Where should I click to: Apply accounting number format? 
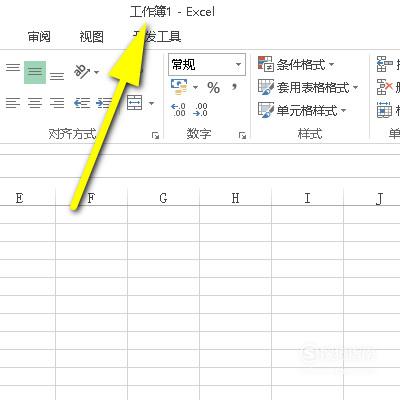click(x=179, y=87)
